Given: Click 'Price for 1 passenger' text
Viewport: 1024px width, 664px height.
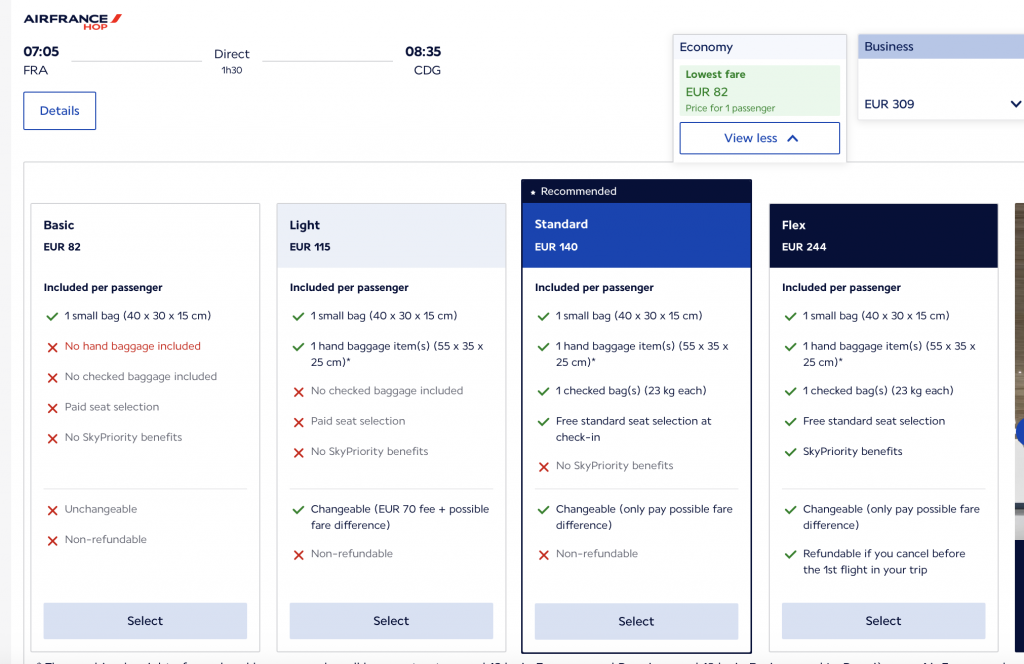Looking at the screenshot, I should [x=730, y=108].
